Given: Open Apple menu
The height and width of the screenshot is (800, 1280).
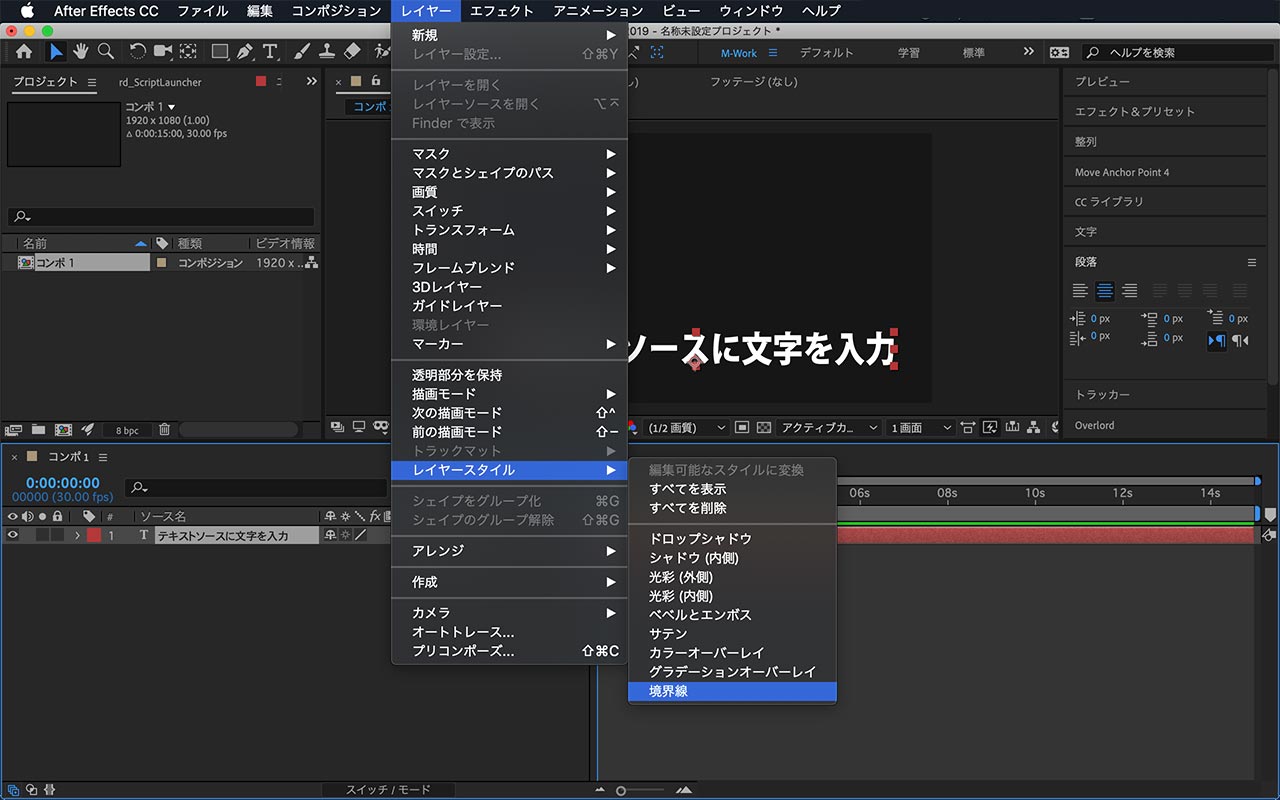Looking at the screenshot, I should pos(27,11).
